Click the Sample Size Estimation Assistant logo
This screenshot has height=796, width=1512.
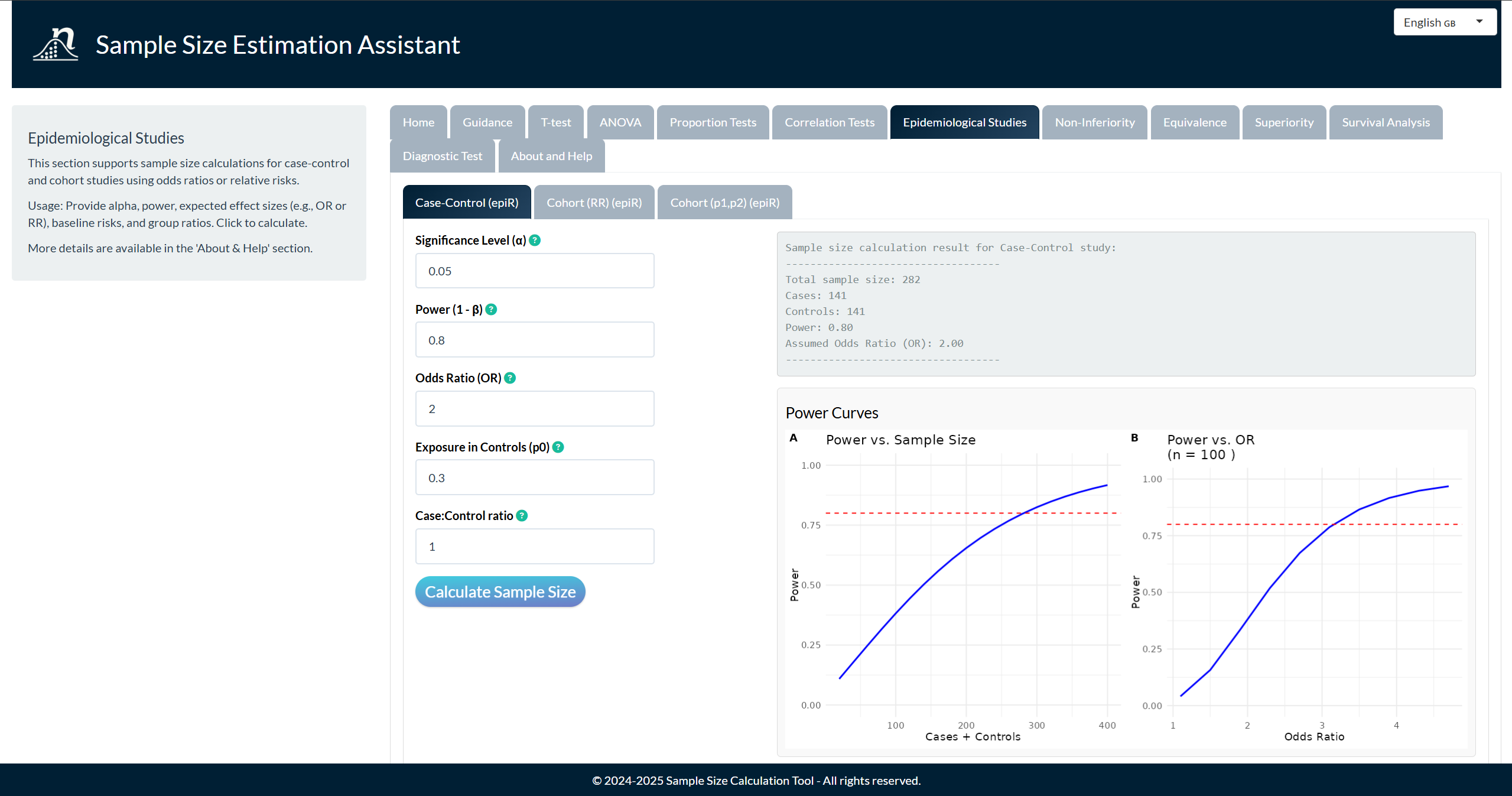[55, 45]
